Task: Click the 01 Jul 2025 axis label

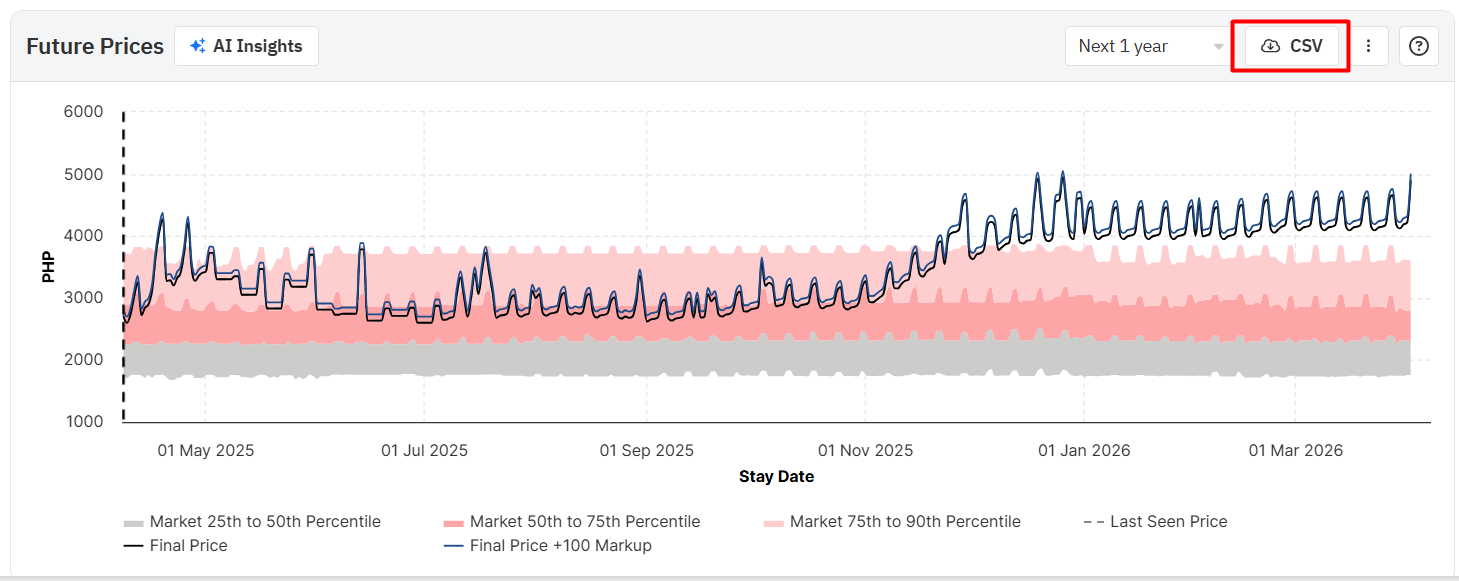Action: pos(424,450)
